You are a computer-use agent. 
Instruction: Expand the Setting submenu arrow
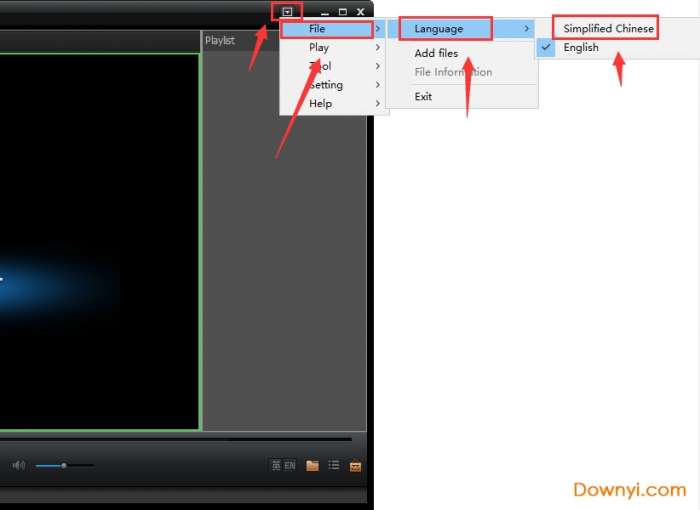click(x=378, y=85)
